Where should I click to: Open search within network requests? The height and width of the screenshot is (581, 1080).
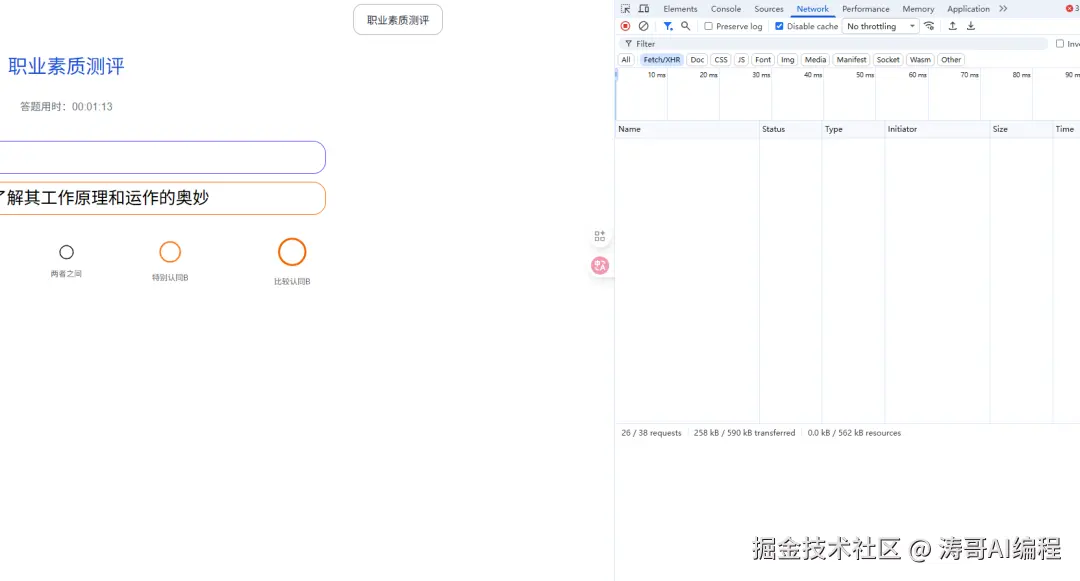686,26
